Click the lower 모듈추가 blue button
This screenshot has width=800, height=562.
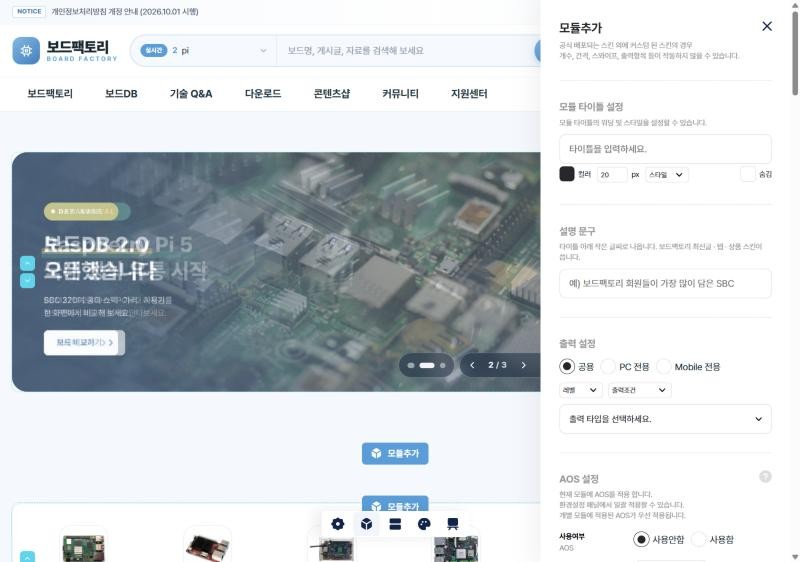(x=395, y=505)
